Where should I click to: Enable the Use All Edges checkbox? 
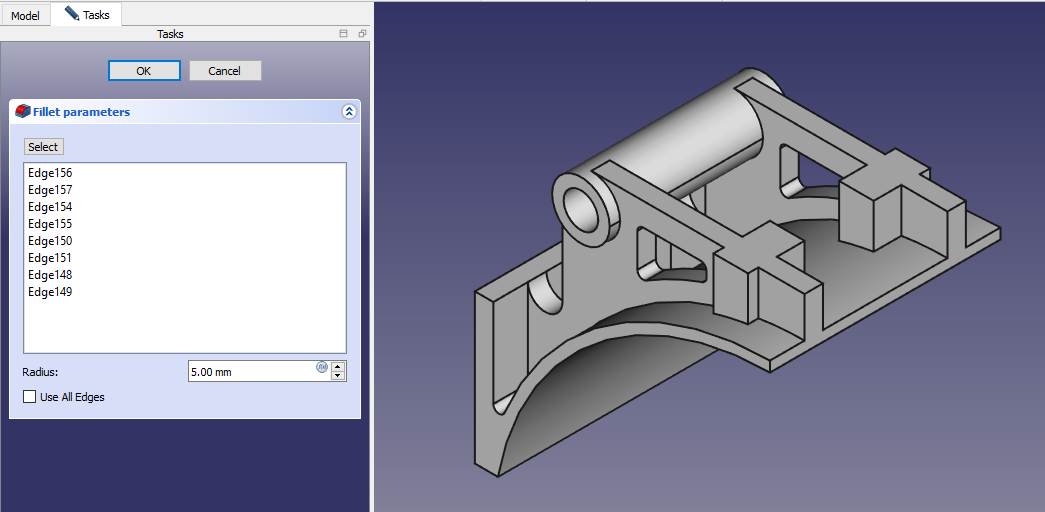[30, 397]
